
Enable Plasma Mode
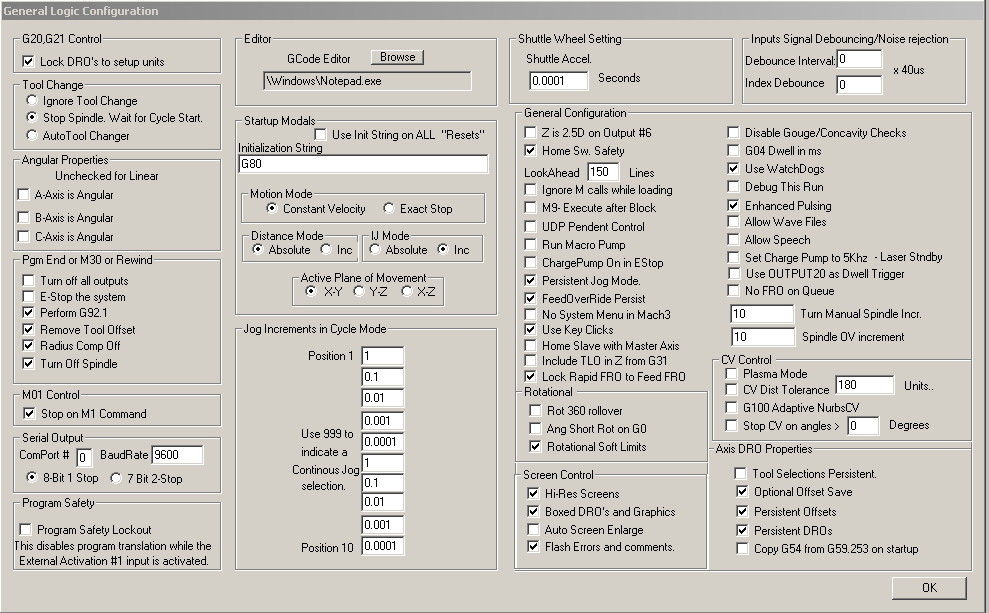(x=731, y=373)
